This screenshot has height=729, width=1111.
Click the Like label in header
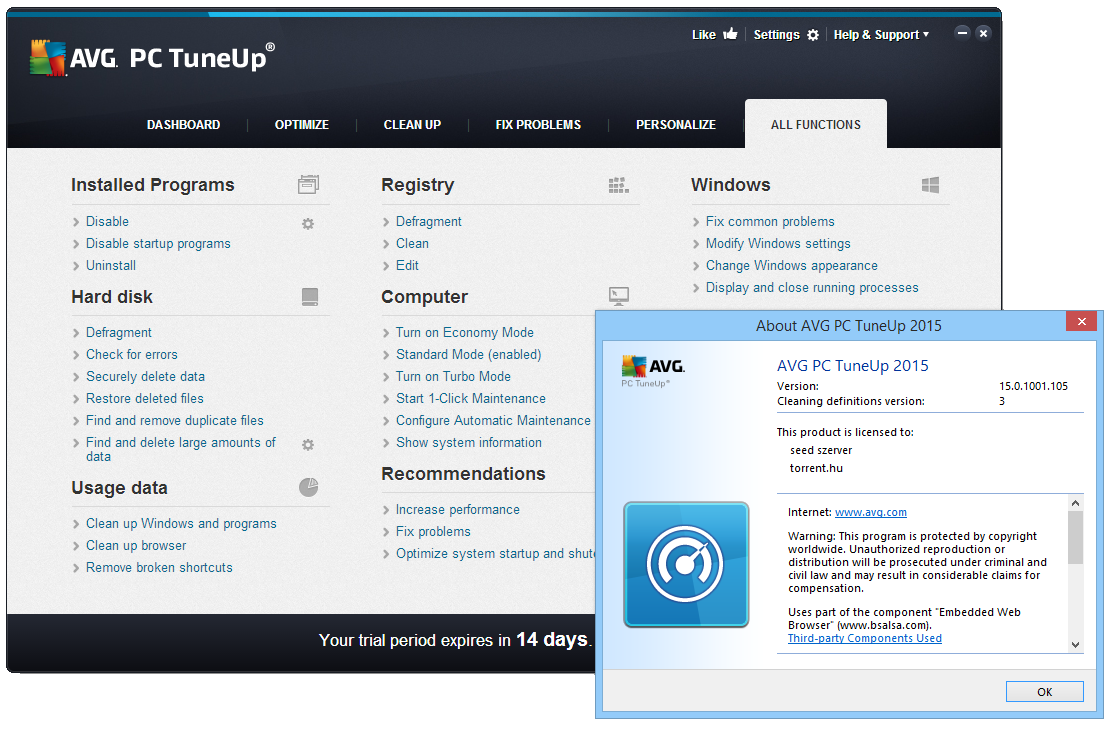click(x=704, y=35)
